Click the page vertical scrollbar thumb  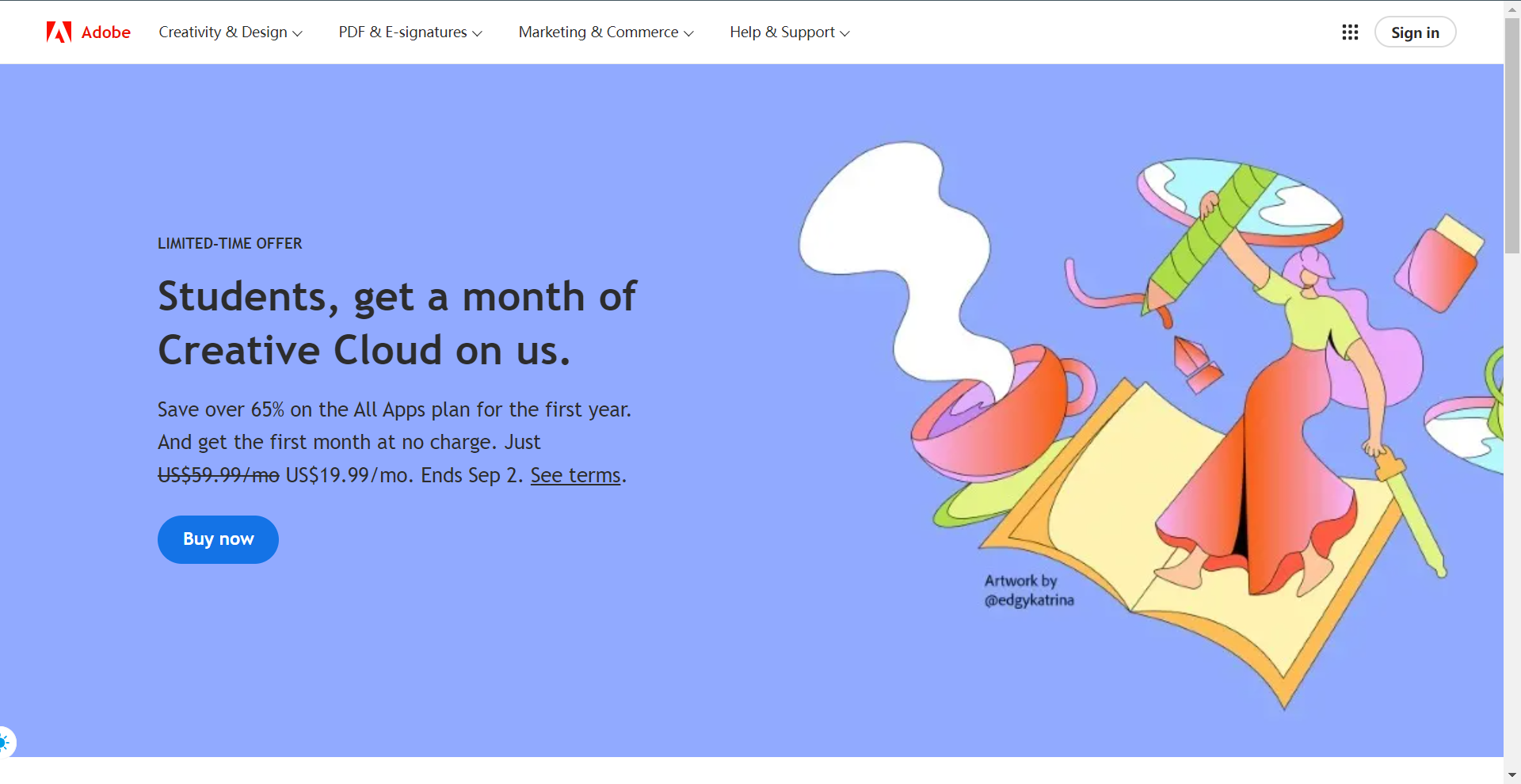pyautogui.click(x=1512, y=135)
